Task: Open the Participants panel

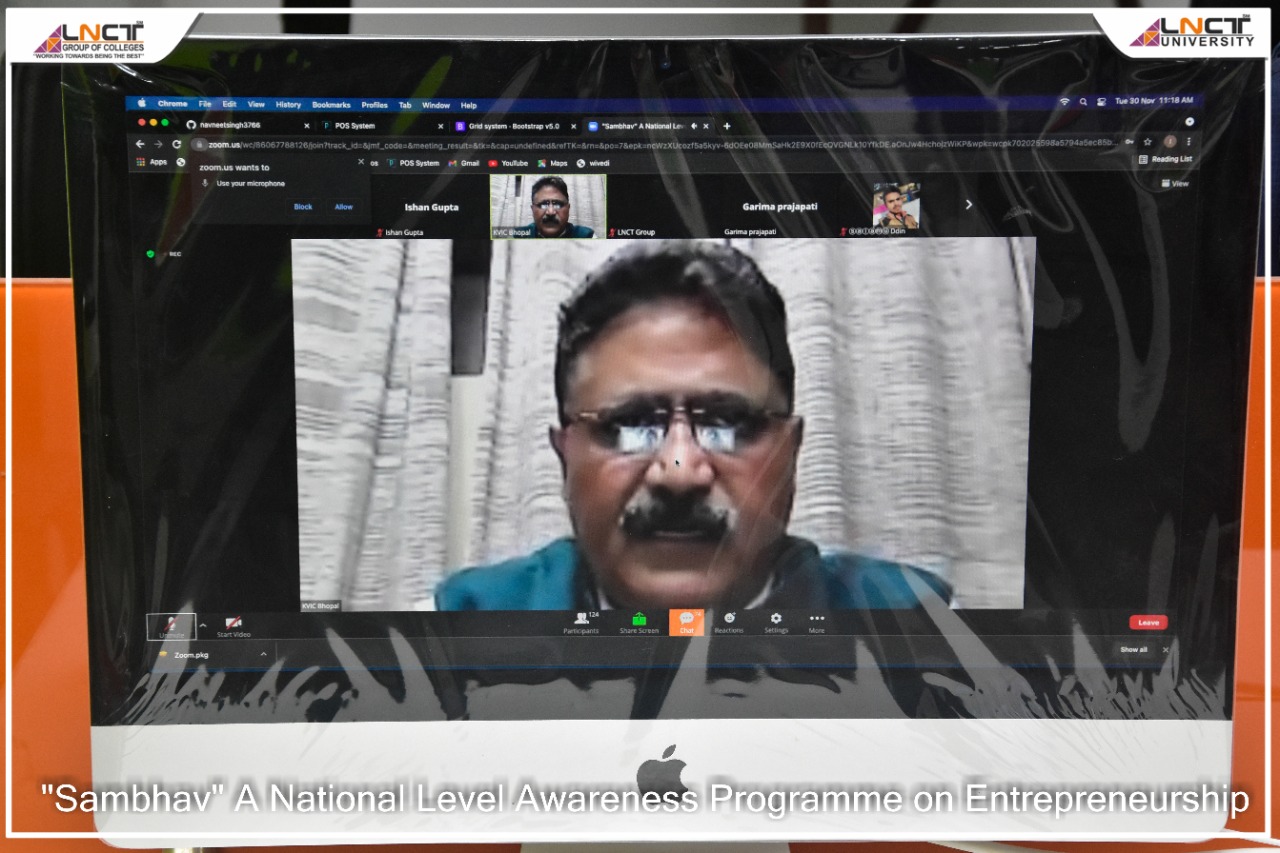Action: 581,623
